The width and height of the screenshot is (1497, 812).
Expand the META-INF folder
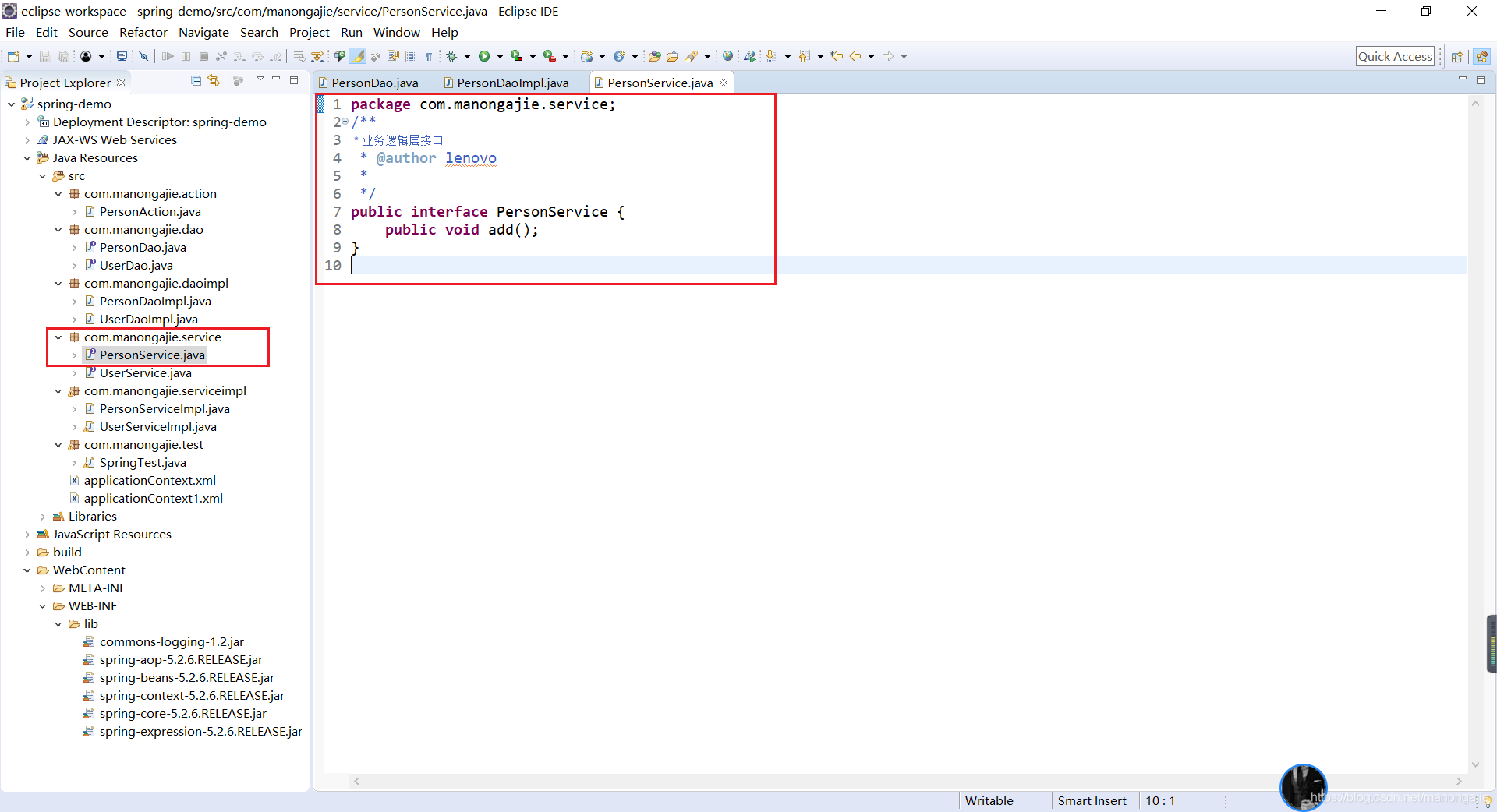pyautogui.click(x=43, y=588)
